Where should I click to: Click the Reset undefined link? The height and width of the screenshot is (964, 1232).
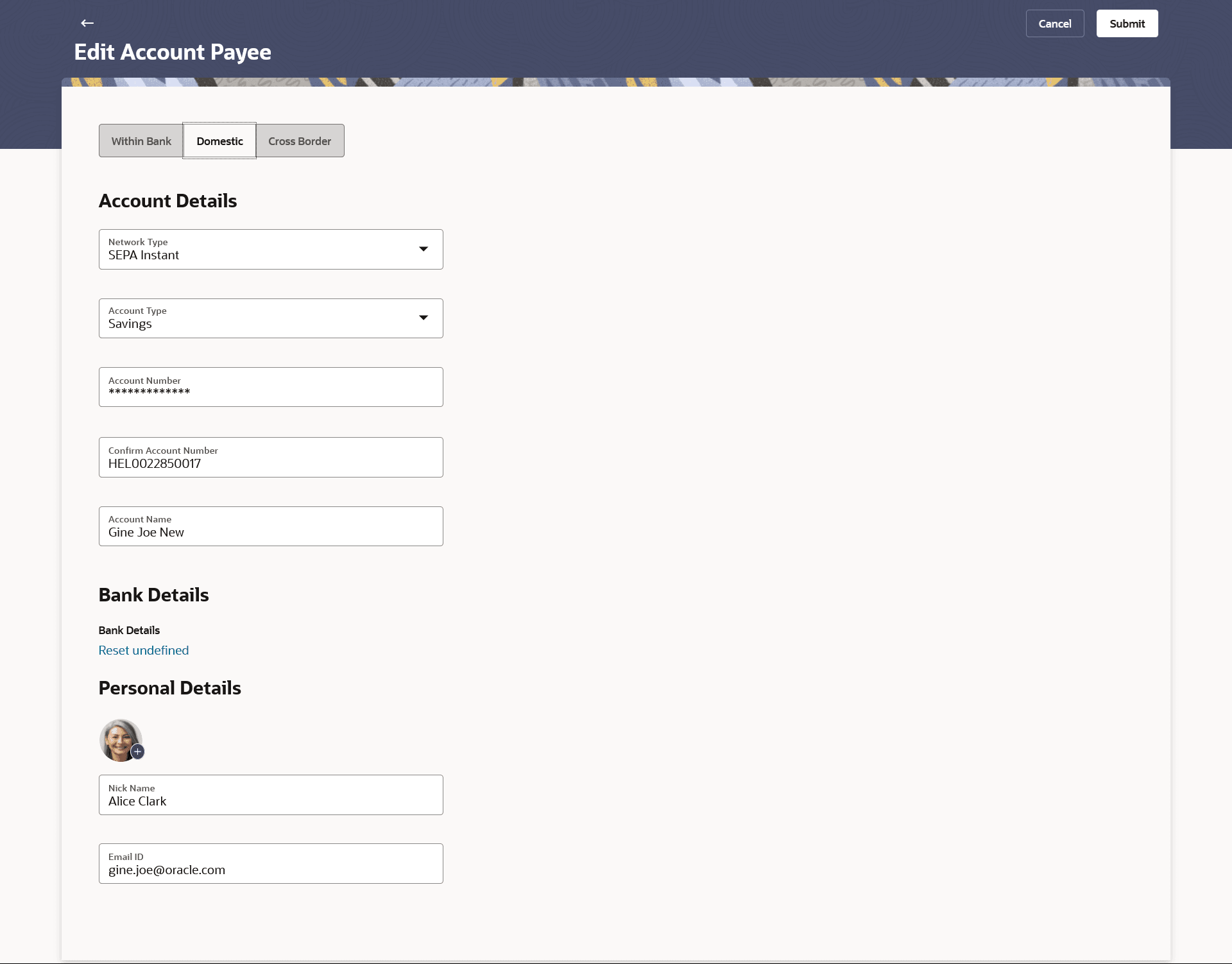pos(144,650)
